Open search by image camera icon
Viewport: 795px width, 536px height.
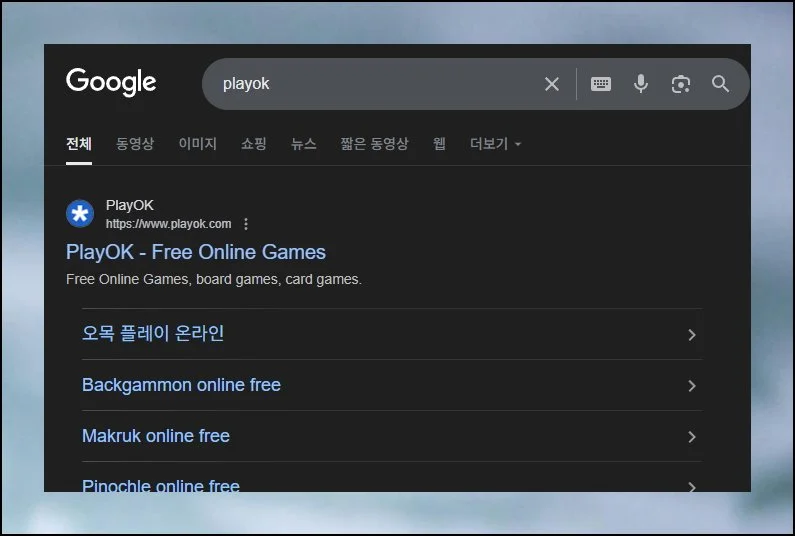click(681, 84)
